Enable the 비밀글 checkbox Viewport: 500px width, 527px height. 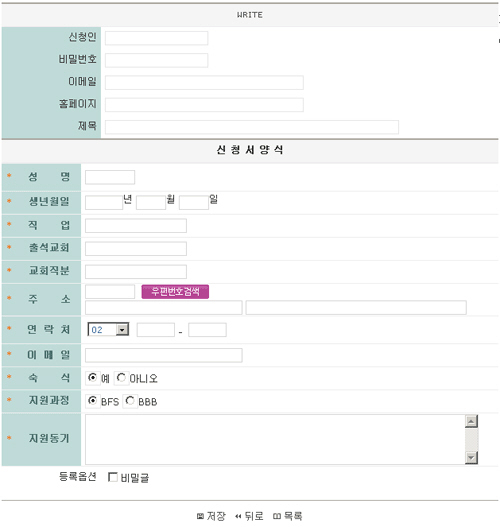113,477
